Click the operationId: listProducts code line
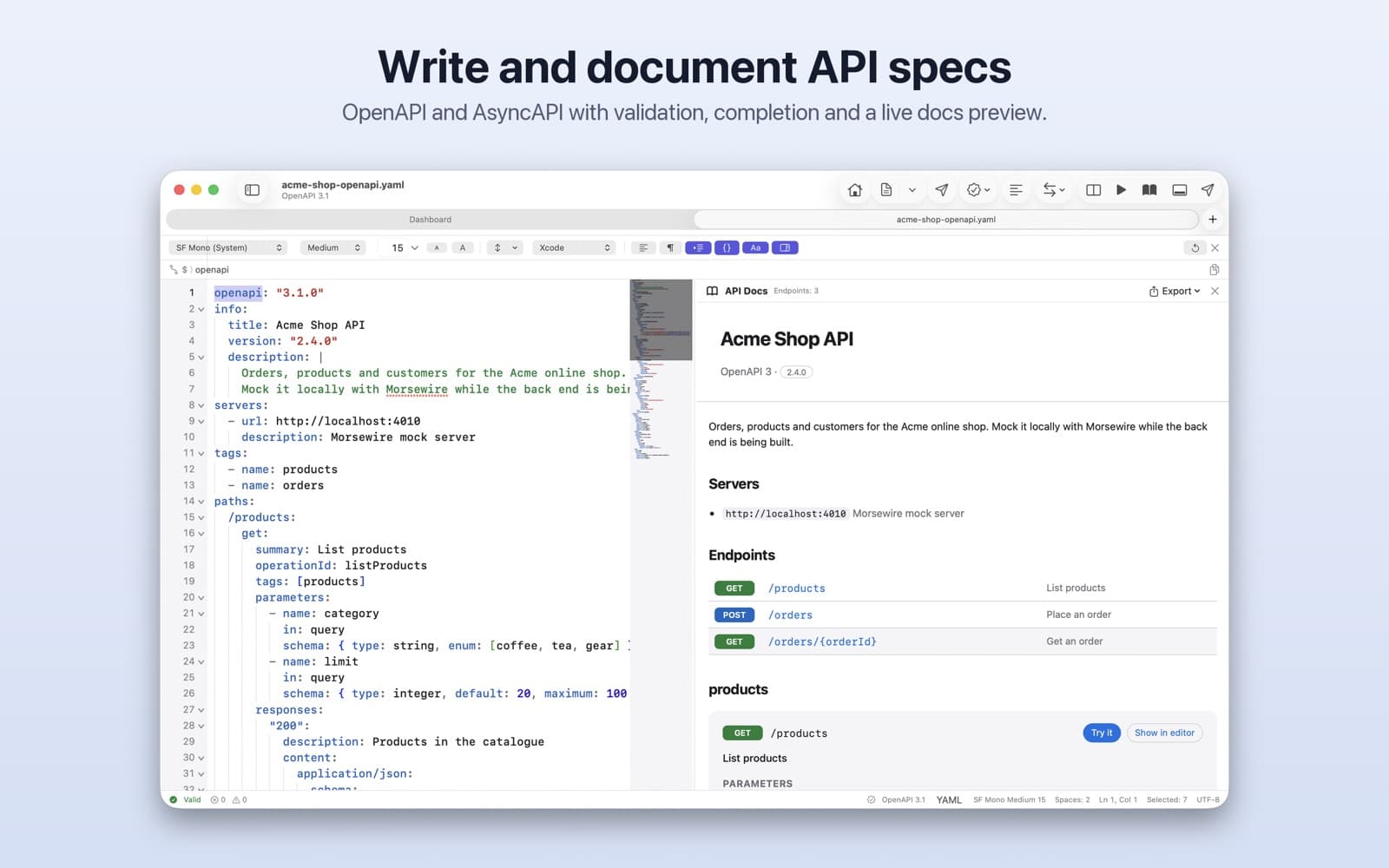This screenshot has width=1389, height=868. pyautogui.click(x=341, y=566)
